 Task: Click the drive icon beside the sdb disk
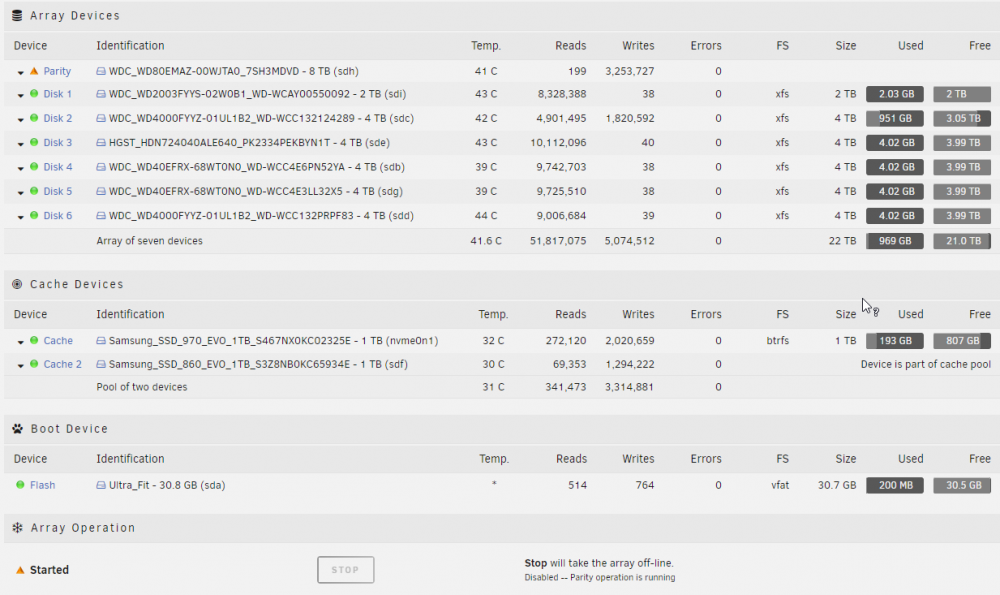pos(101,167)
